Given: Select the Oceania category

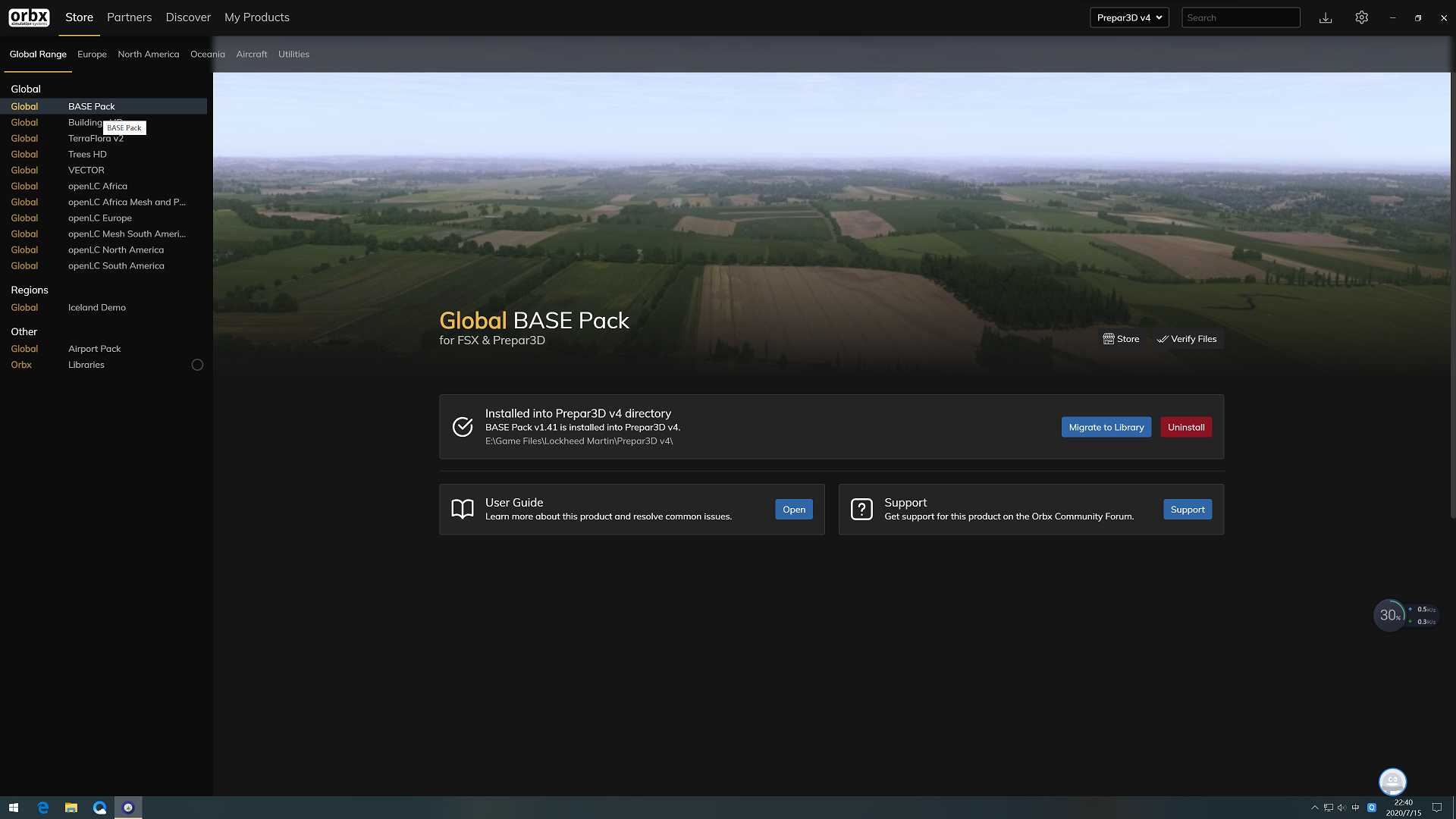Looking at the screenshot, I should click(208, 55).
